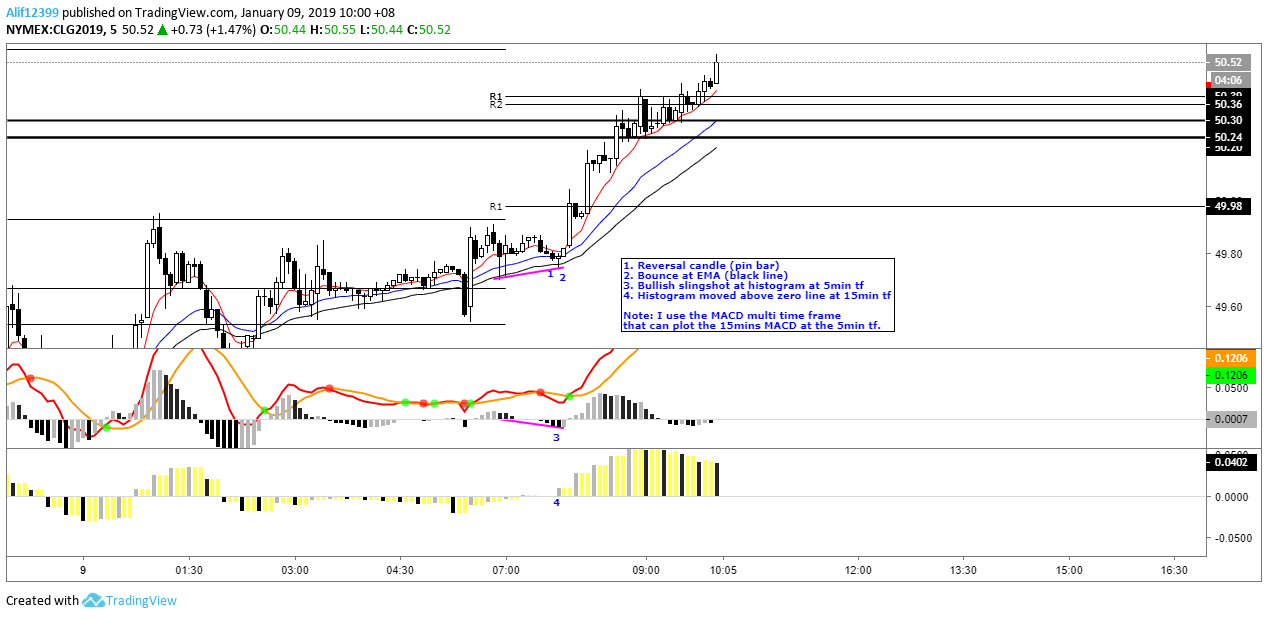Click the 50.36 price level label

pyautogui.click(x=1228, y=104)
